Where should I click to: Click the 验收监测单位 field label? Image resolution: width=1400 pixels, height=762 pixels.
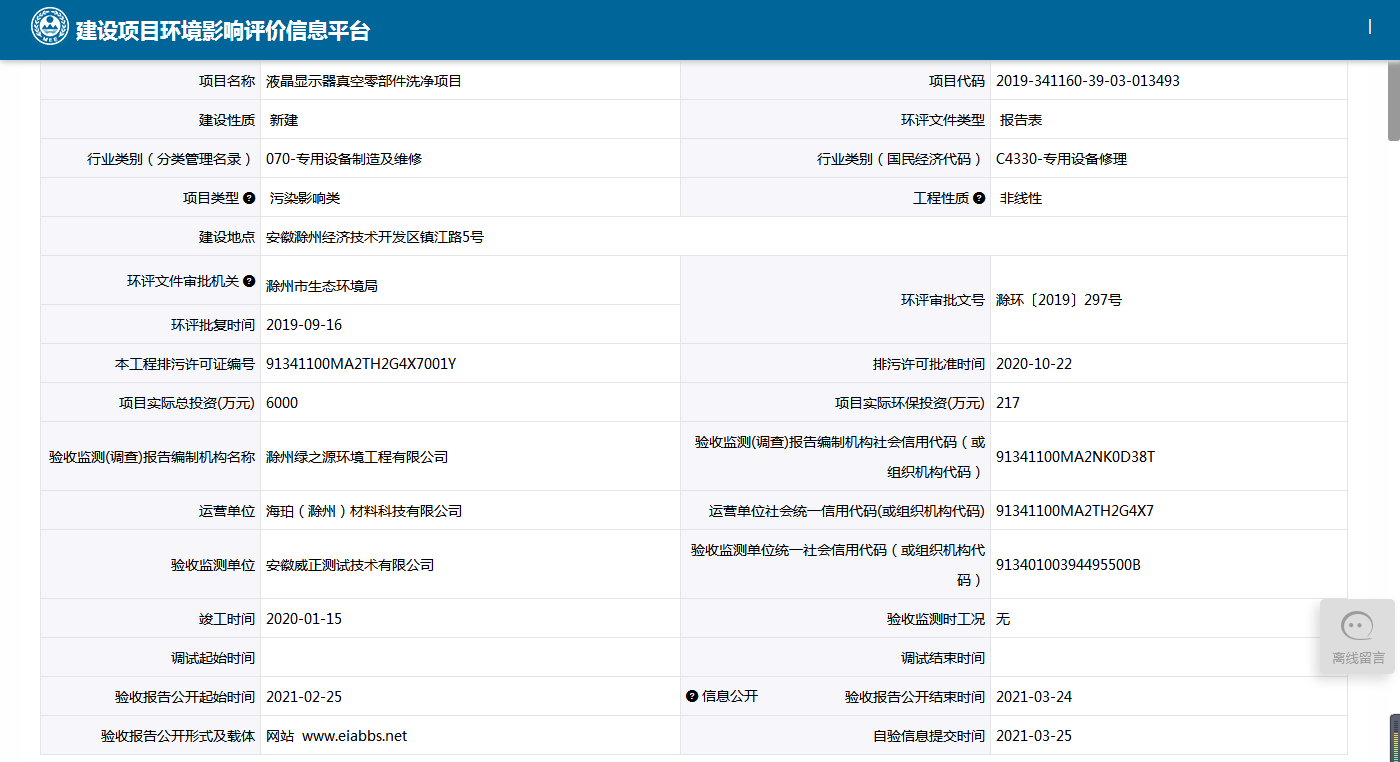click(213, 565)
